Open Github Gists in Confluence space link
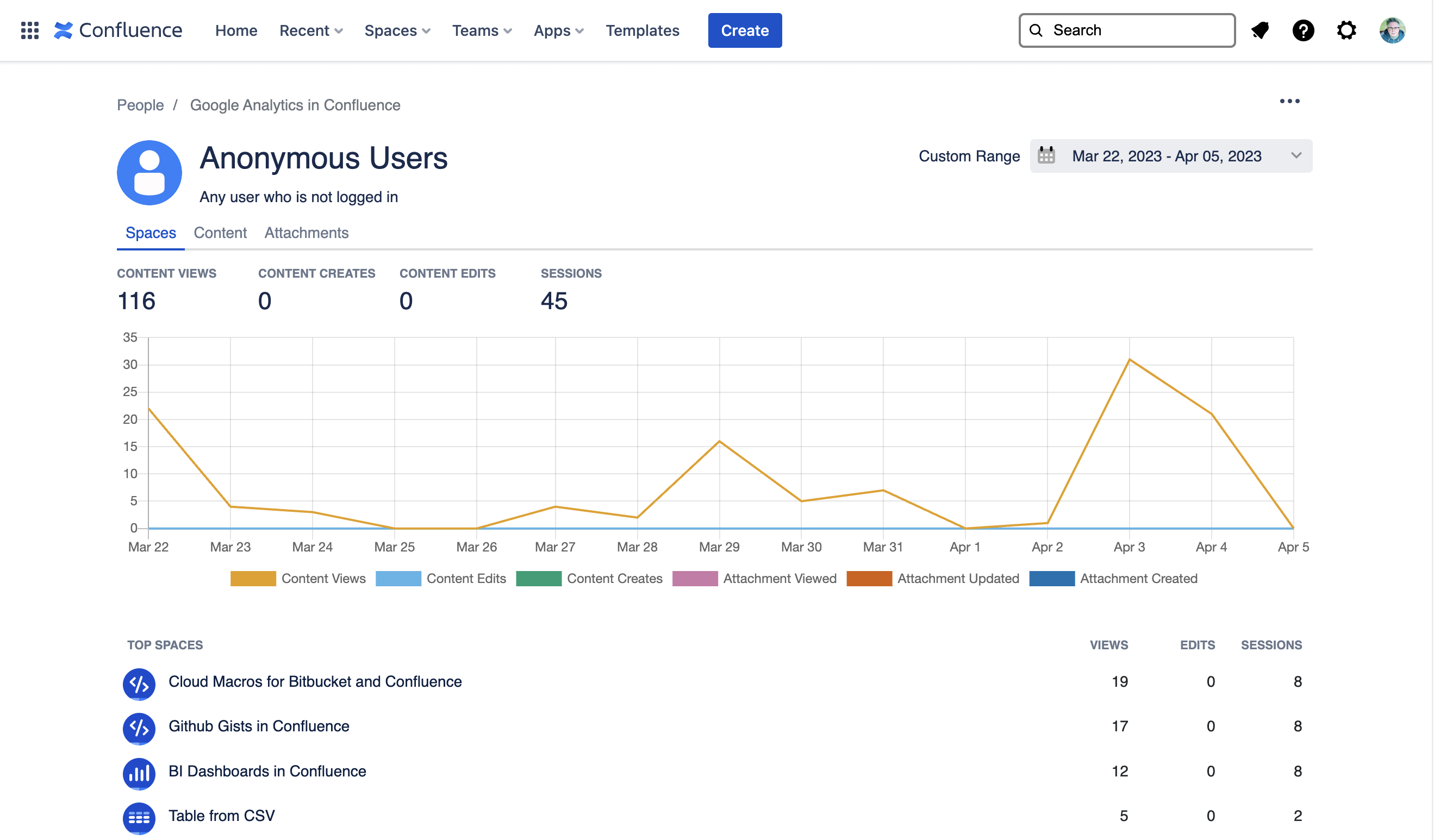1434x840 pixels. point(259,726)
